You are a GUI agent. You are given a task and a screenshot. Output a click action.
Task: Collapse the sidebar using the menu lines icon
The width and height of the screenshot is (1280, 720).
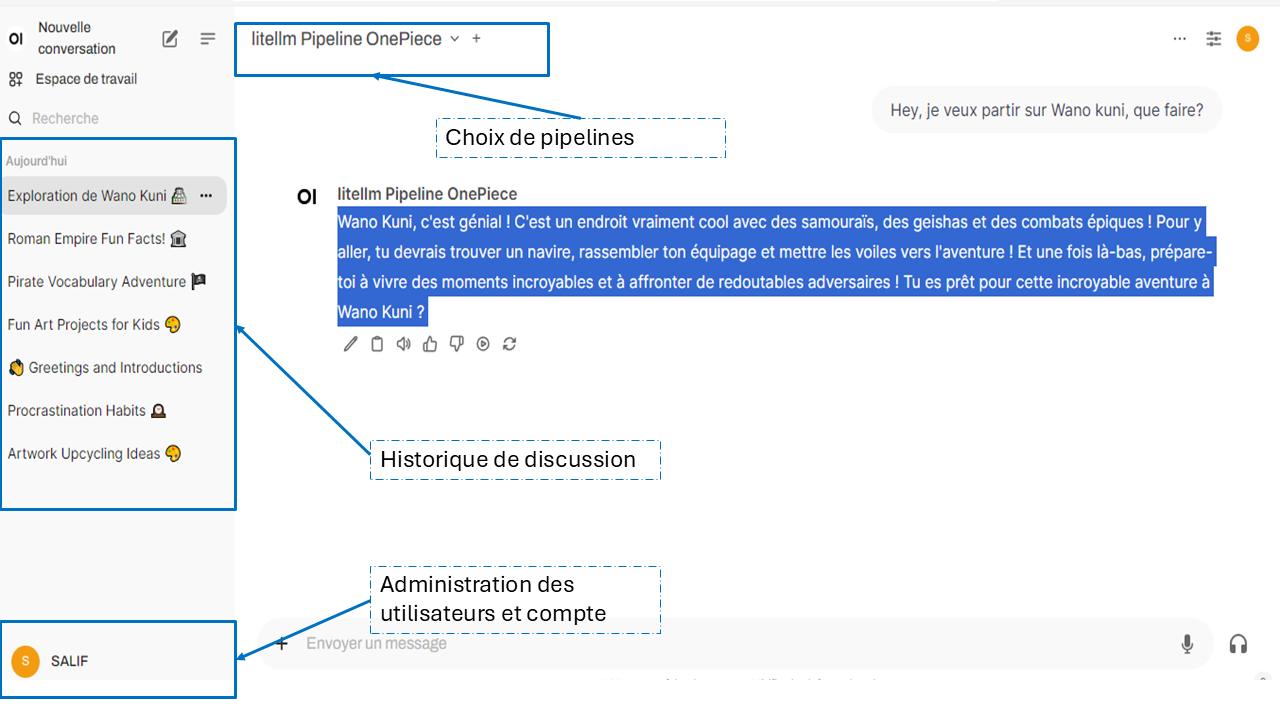pyautogui.click(x=208, y=39)
